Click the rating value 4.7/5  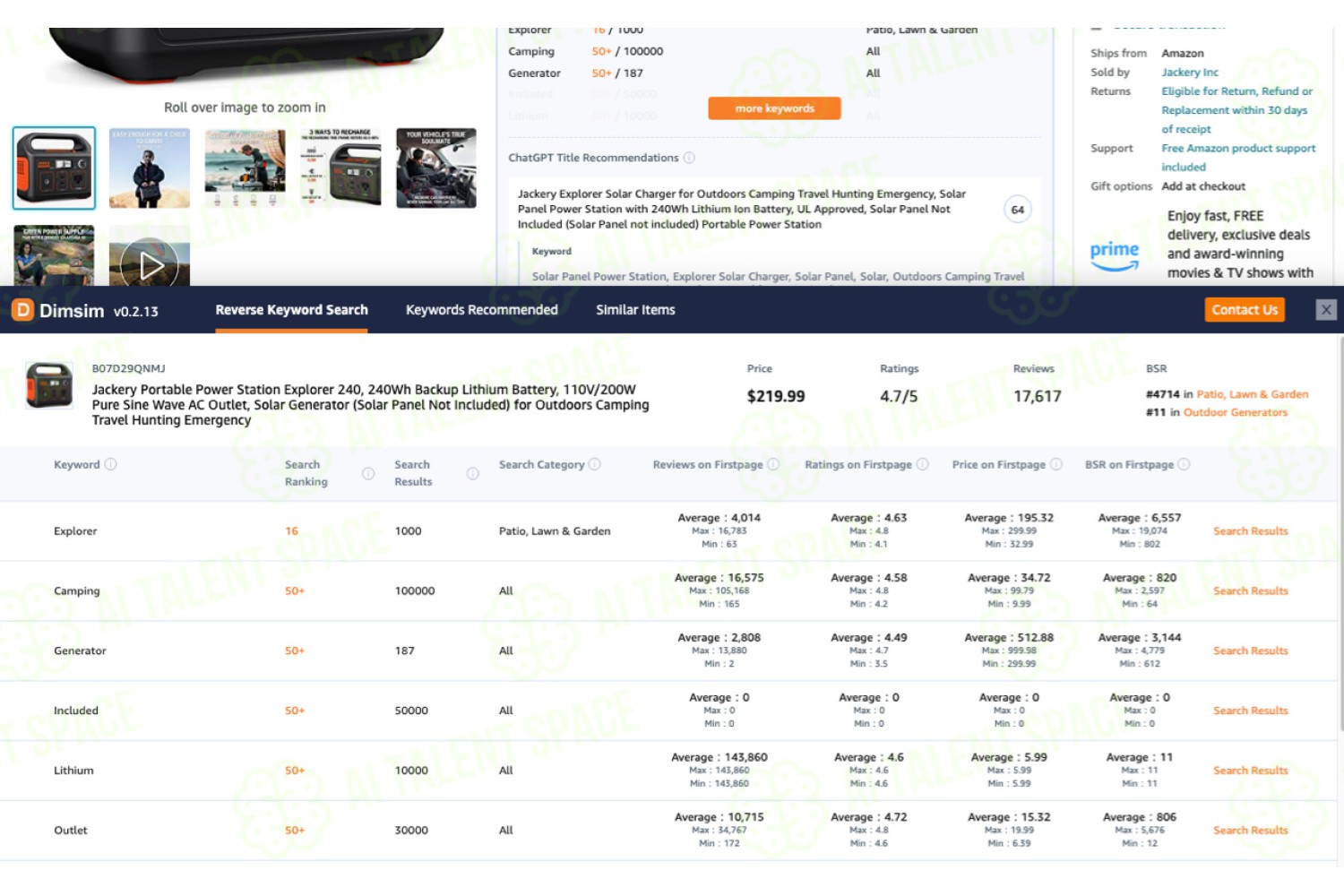point(899,396)
